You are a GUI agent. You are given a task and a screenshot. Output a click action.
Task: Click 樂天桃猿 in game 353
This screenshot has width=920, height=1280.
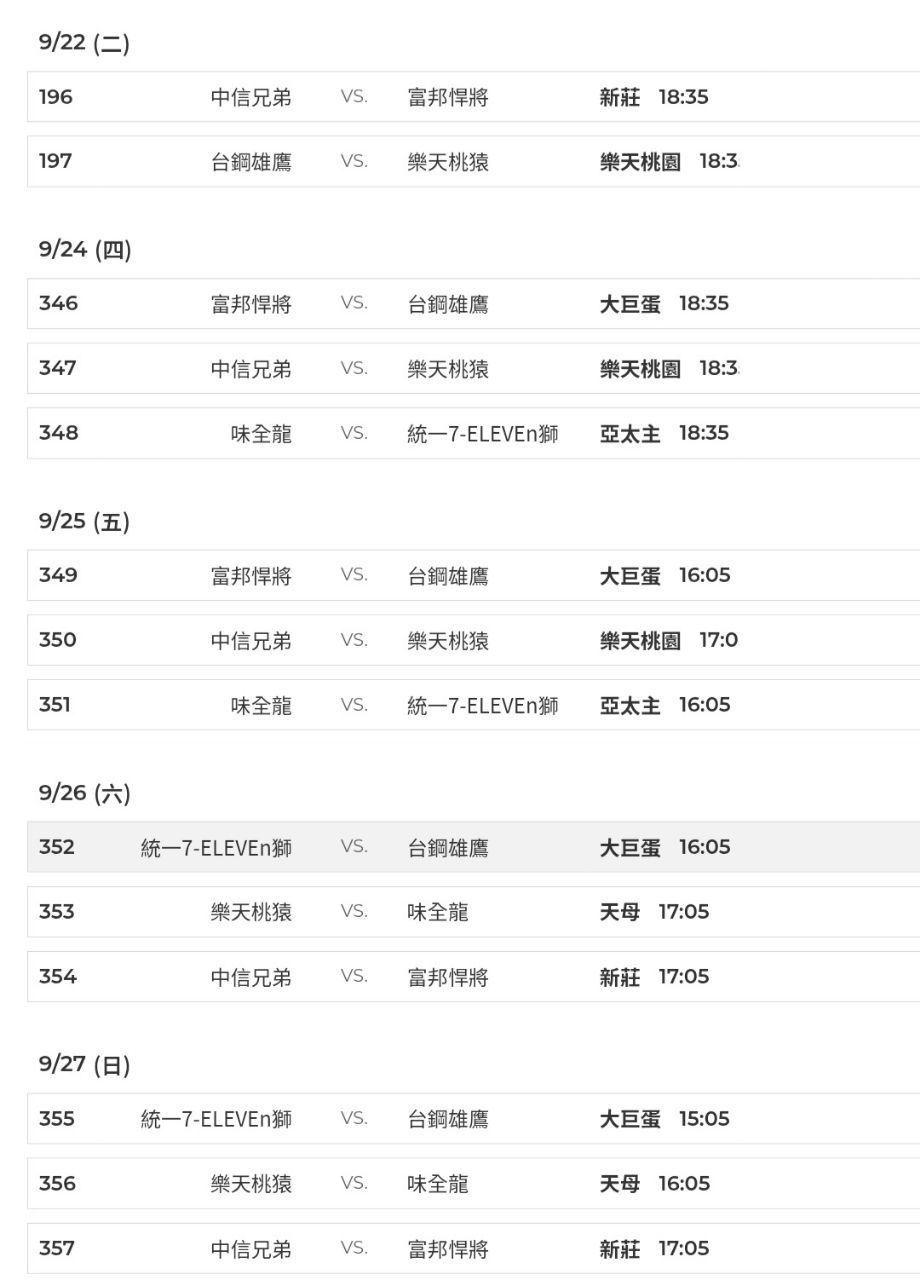click(251, 912)
